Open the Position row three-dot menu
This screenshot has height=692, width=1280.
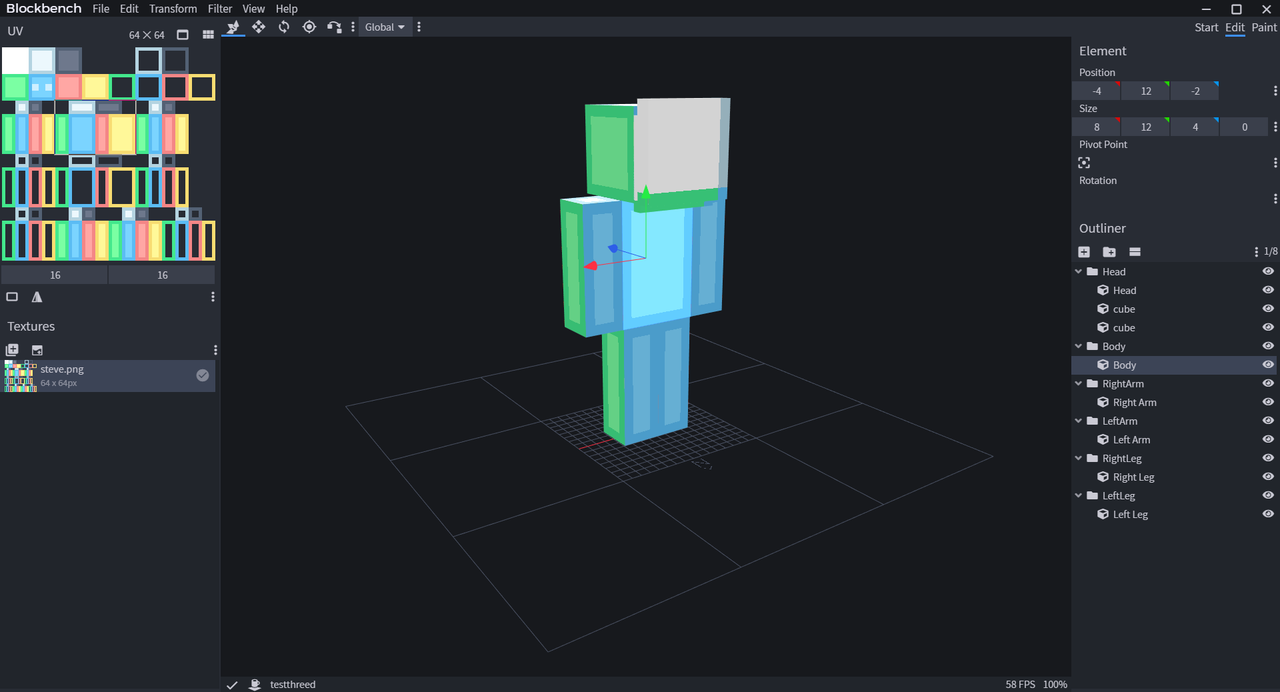[x=1275, y=91]
